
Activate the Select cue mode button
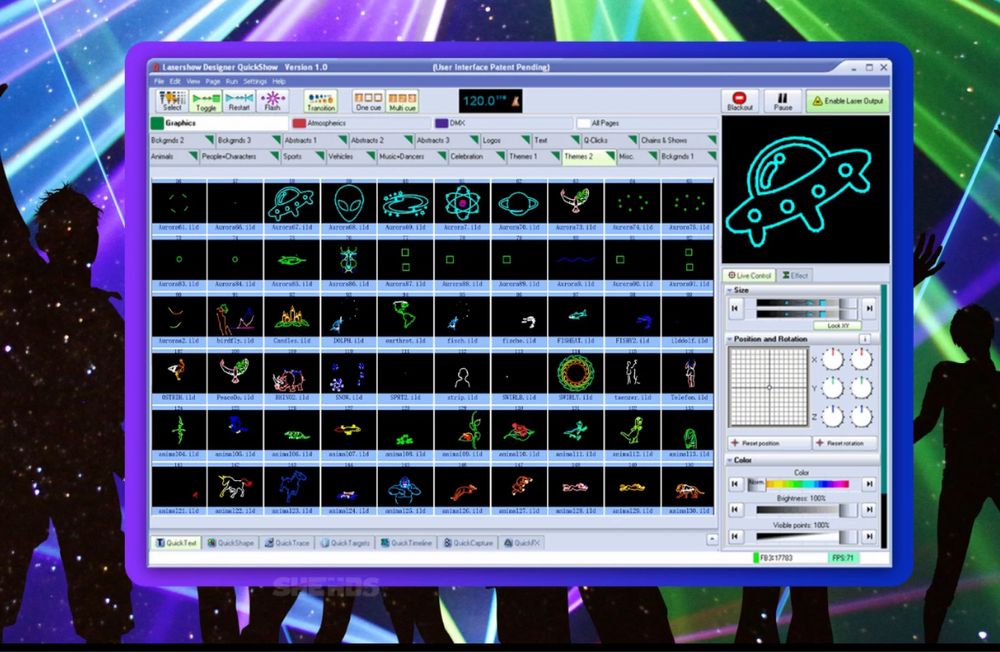[172, 101]
